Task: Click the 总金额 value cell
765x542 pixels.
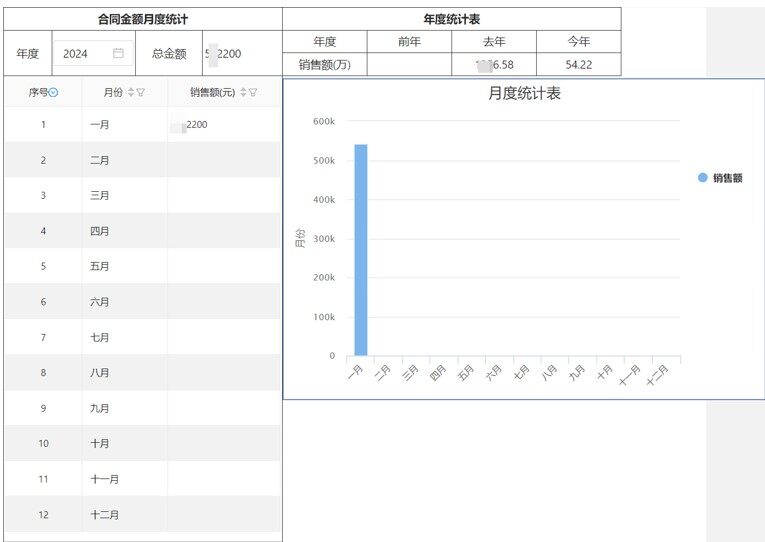Action: pyautogui.click(x=242, y=54)
